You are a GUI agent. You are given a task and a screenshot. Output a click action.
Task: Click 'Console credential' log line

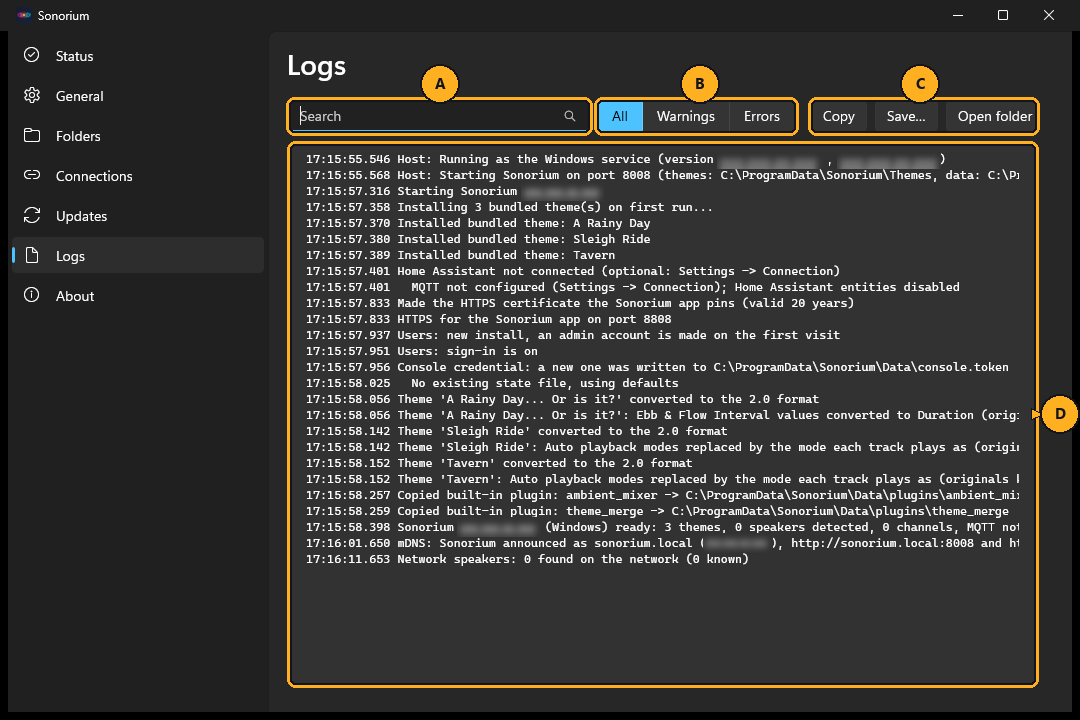[657, 367]
